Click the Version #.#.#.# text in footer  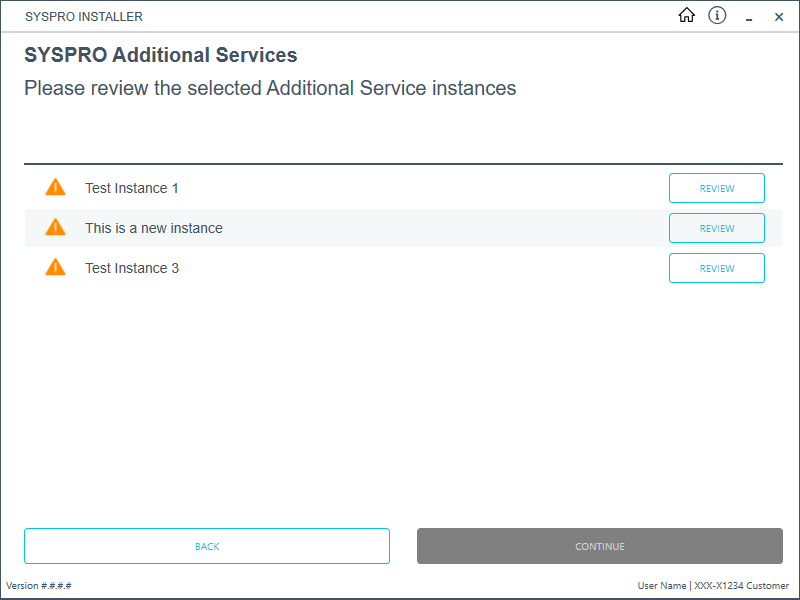click(x=39, y=586)
